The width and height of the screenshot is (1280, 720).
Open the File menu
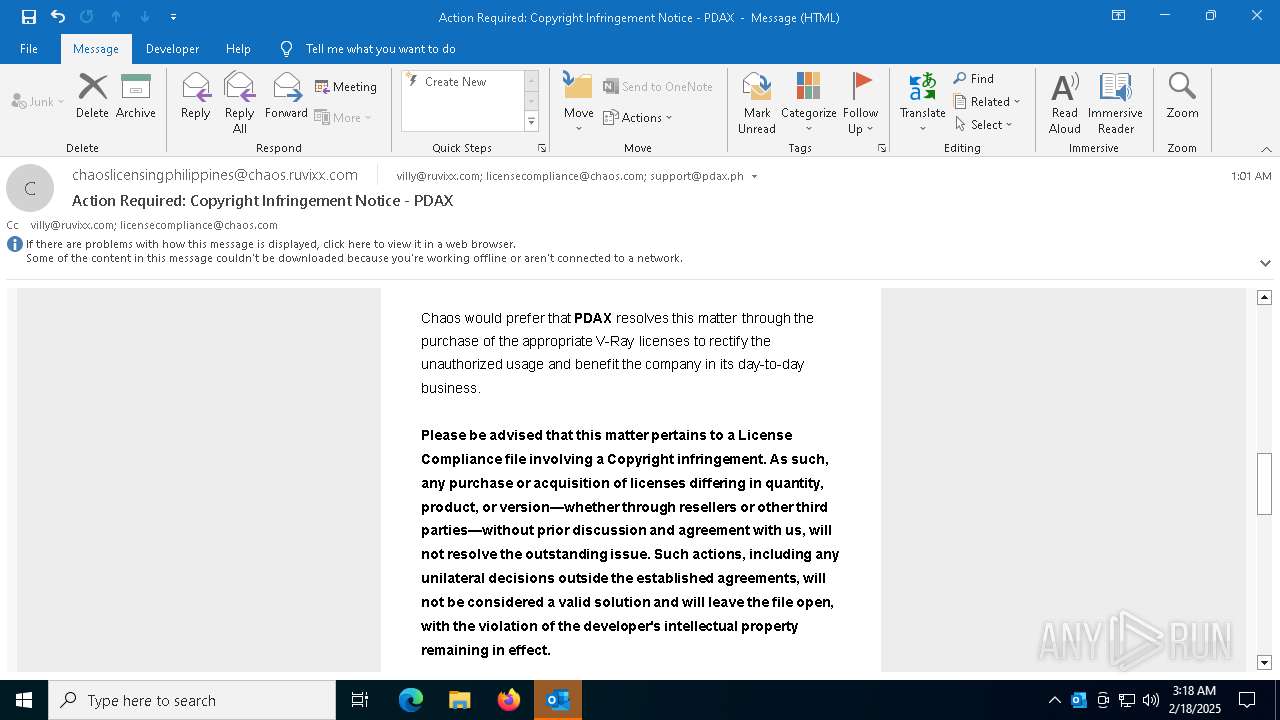[x=29, y=49]
